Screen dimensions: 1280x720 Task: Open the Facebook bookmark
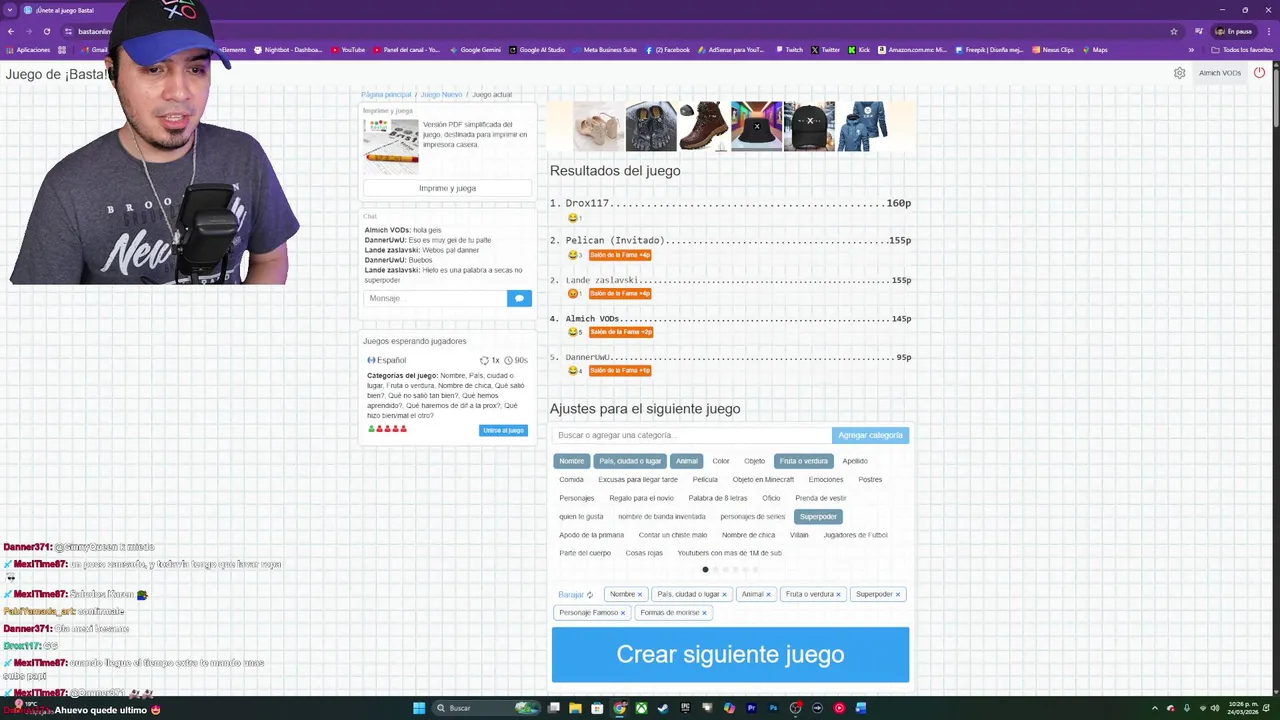coord(668,50)
